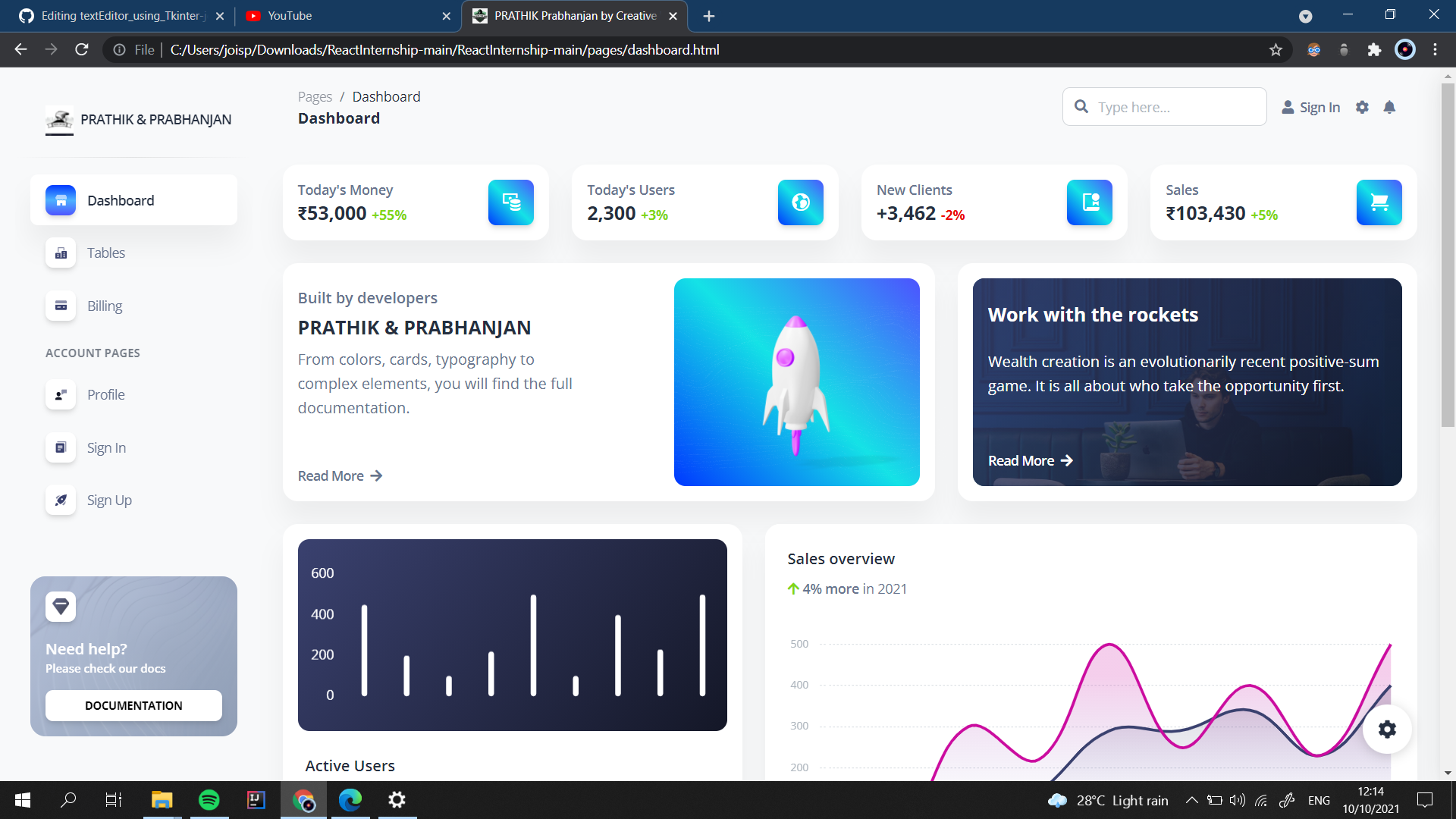The width and height of the screenshot is (1456, 819).
Task: Click the Today's Users globe icon
Action: [801, 202]
